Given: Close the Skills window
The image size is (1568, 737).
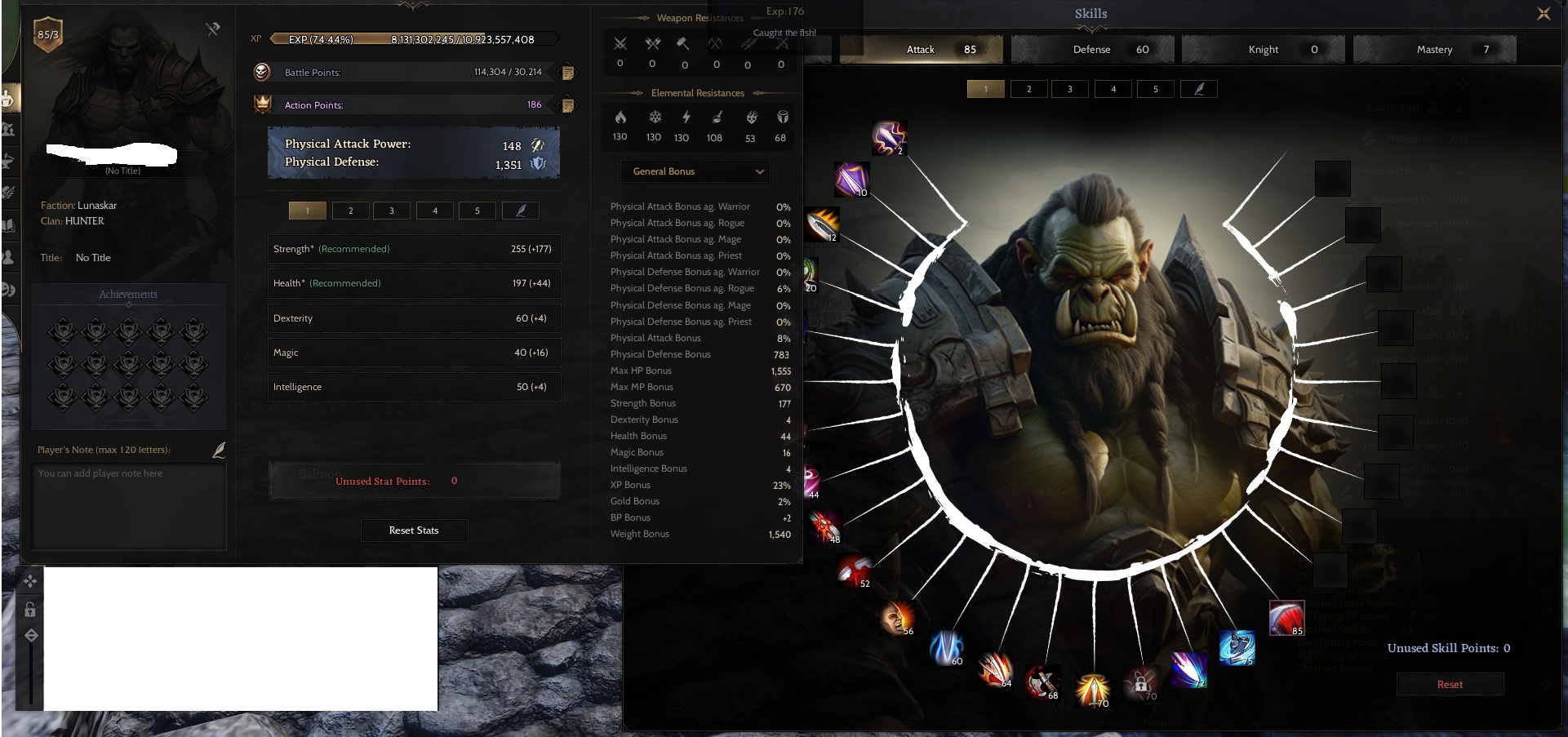Looking at the screenshot, I should [1544, 14].
